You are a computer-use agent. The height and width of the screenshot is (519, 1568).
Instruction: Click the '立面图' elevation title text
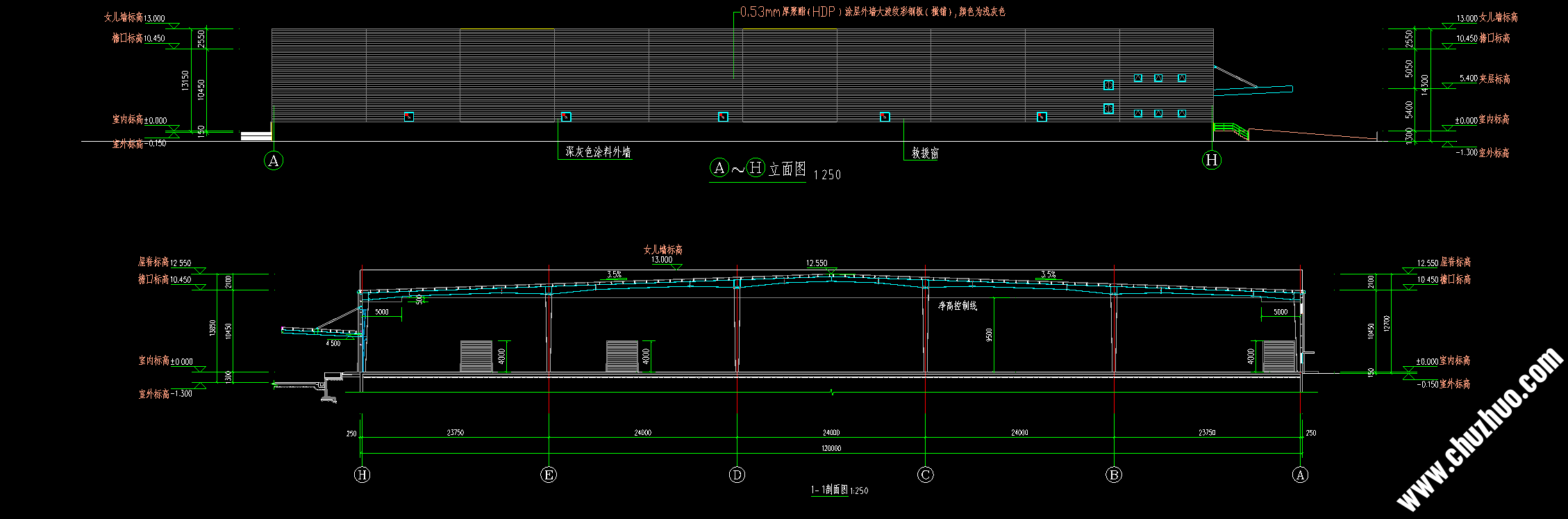coord(787,169)
